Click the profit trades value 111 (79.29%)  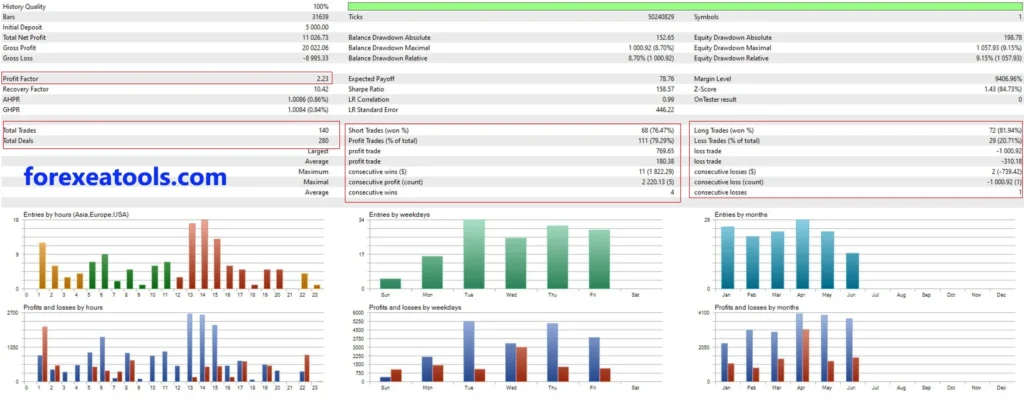[x=655, y=141]
